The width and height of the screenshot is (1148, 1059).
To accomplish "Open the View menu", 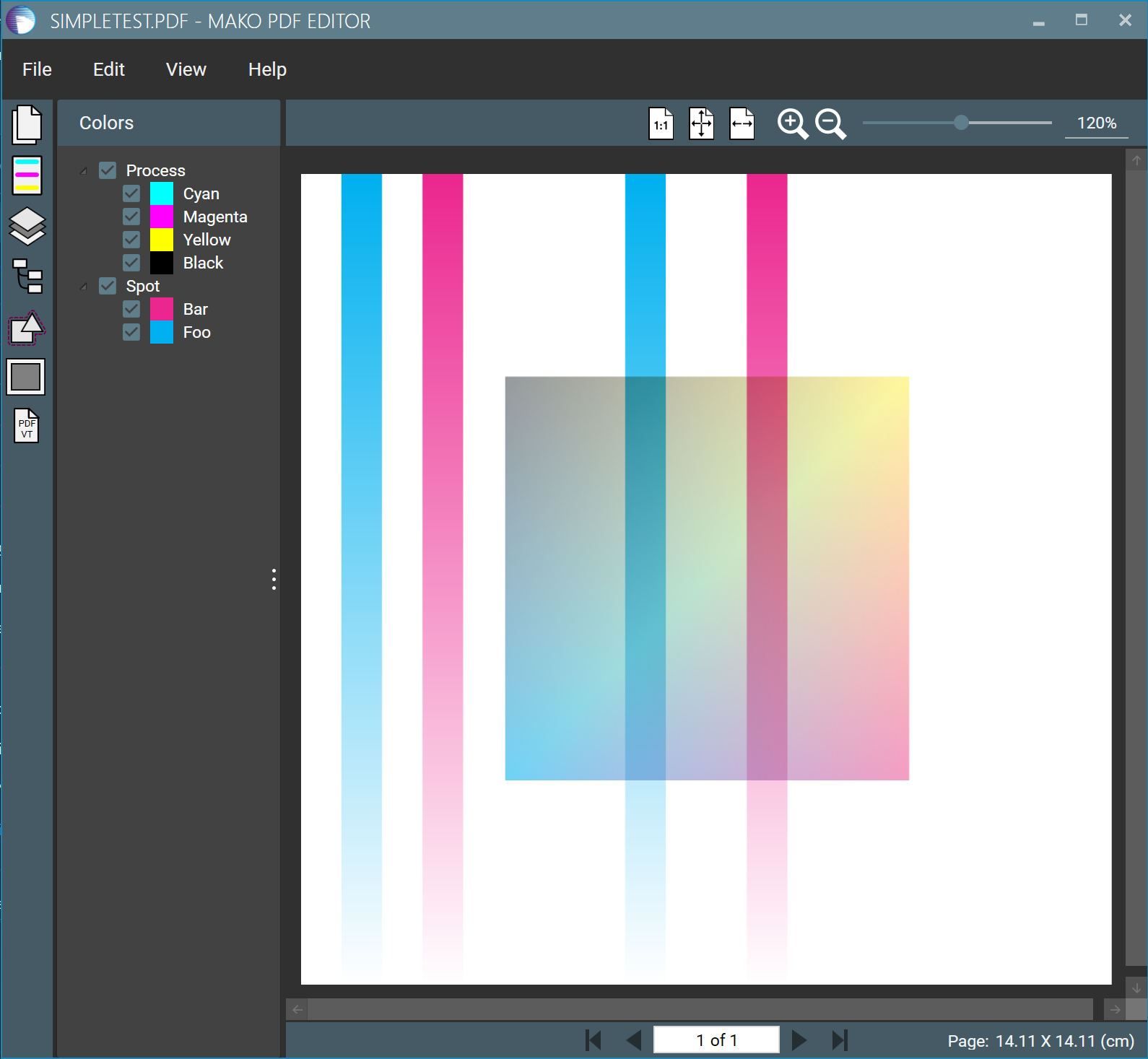I will 186,69.
